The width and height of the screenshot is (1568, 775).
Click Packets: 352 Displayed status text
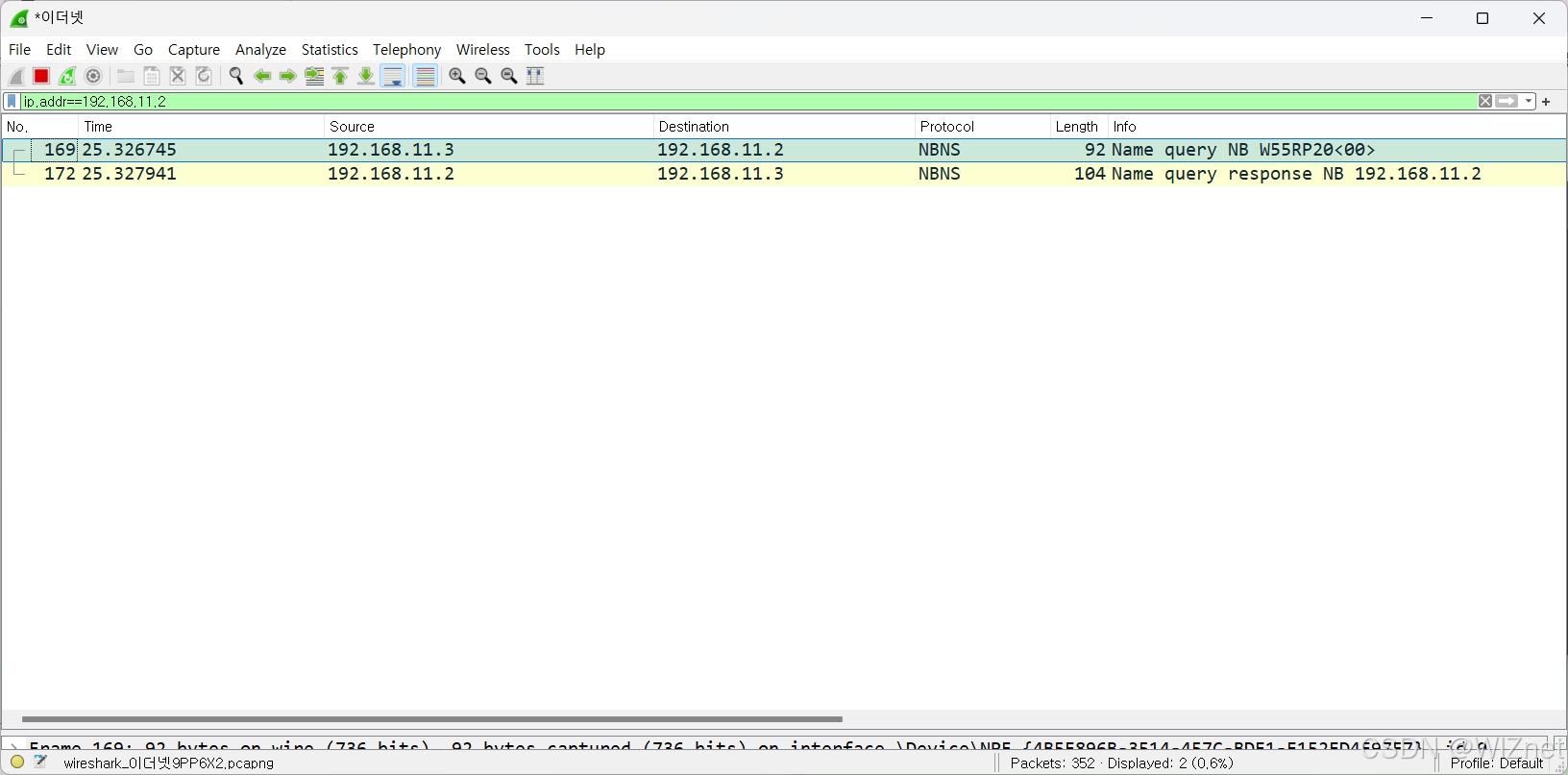1122,763
